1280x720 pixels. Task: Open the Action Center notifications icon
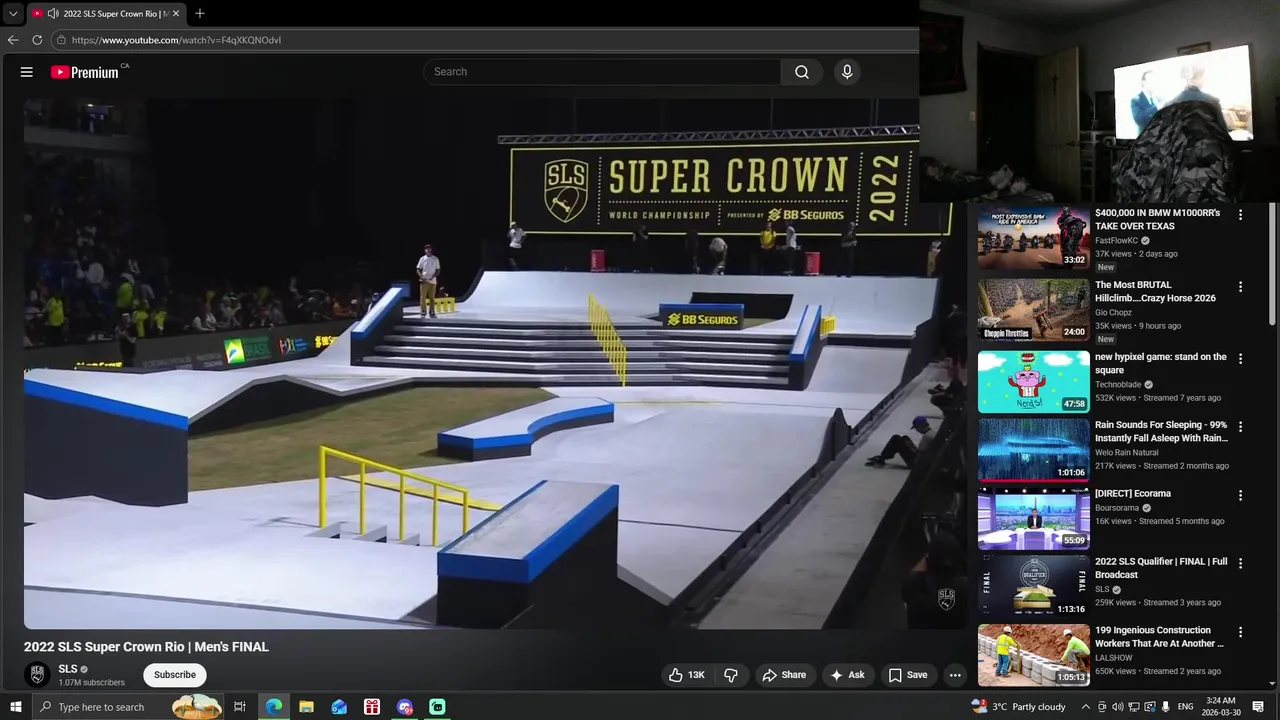pyautogui.click(x=1258, y=707)
